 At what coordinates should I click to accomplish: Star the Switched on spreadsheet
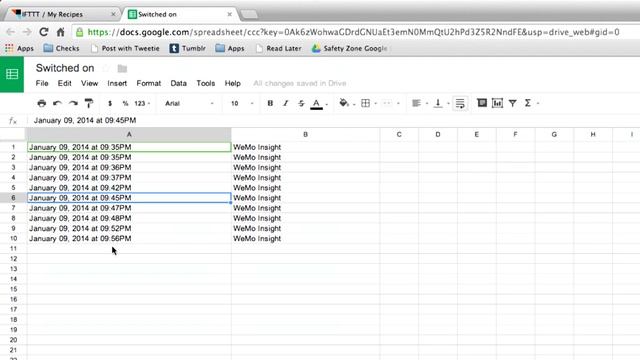[106, 68]
